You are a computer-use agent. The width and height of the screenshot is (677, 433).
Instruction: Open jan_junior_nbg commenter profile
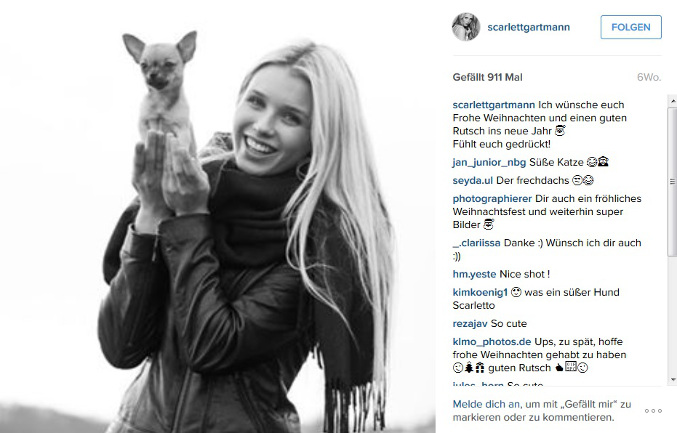click(x=489, y=162)
